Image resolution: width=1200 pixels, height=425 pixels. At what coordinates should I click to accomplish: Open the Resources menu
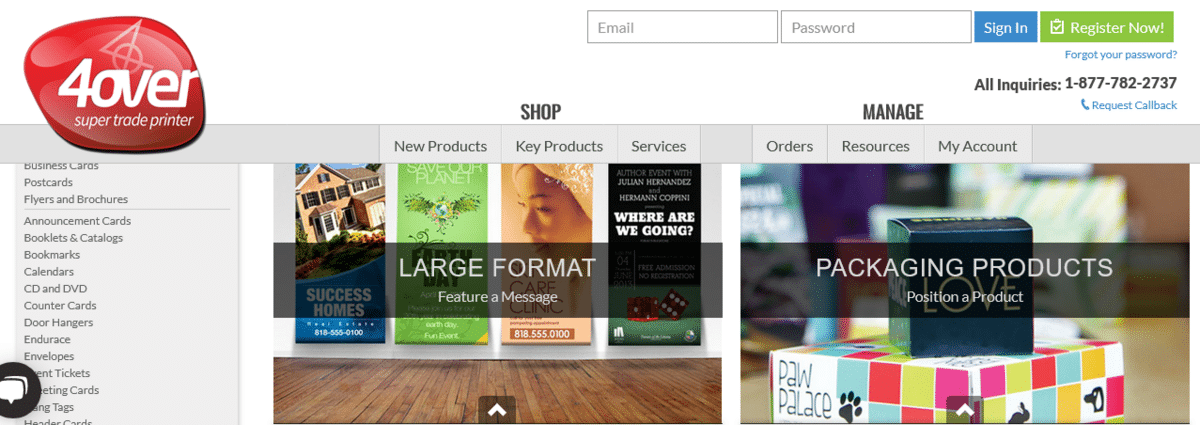(x=875, y=145)
